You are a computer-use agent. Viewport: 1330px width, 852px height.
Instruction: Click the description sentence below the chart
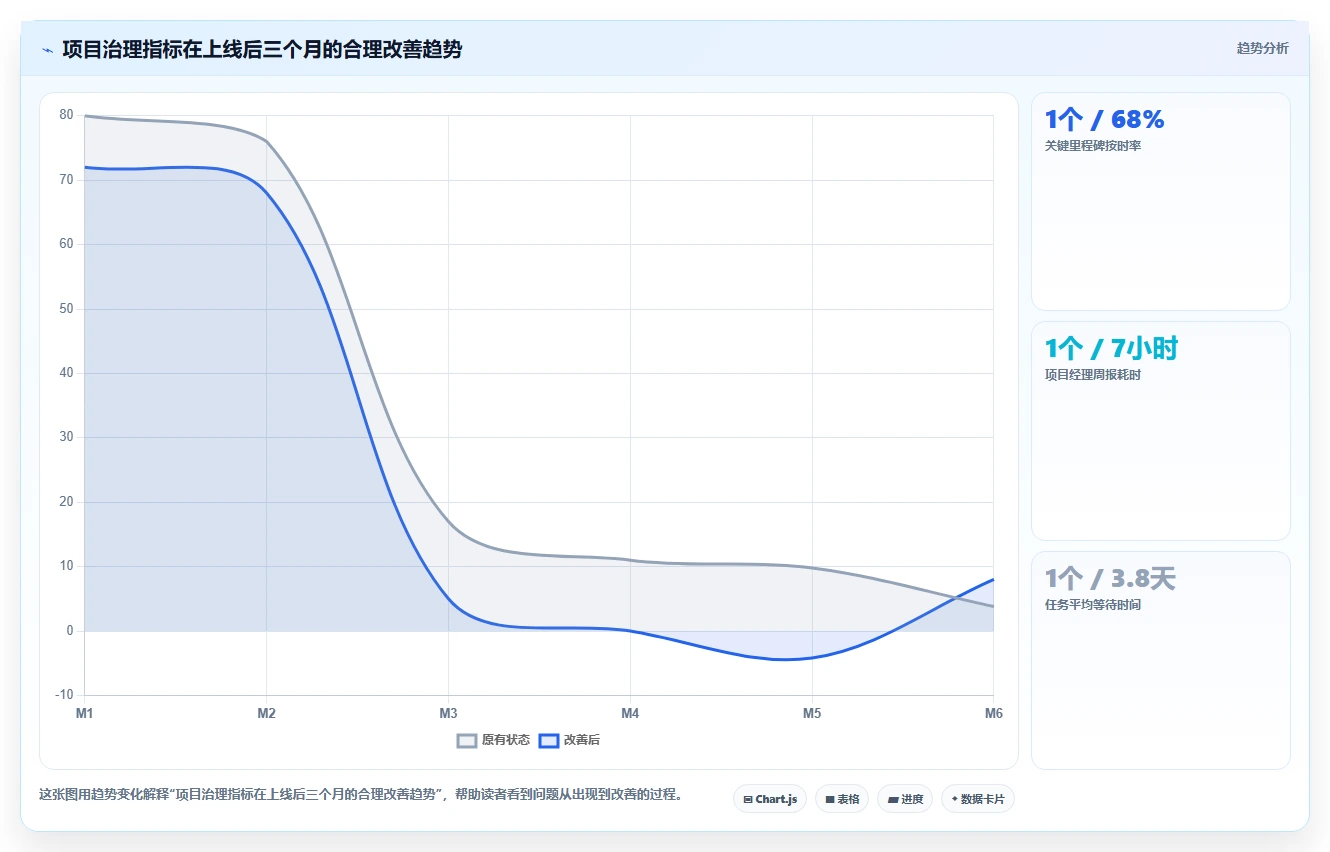point(361,795)
